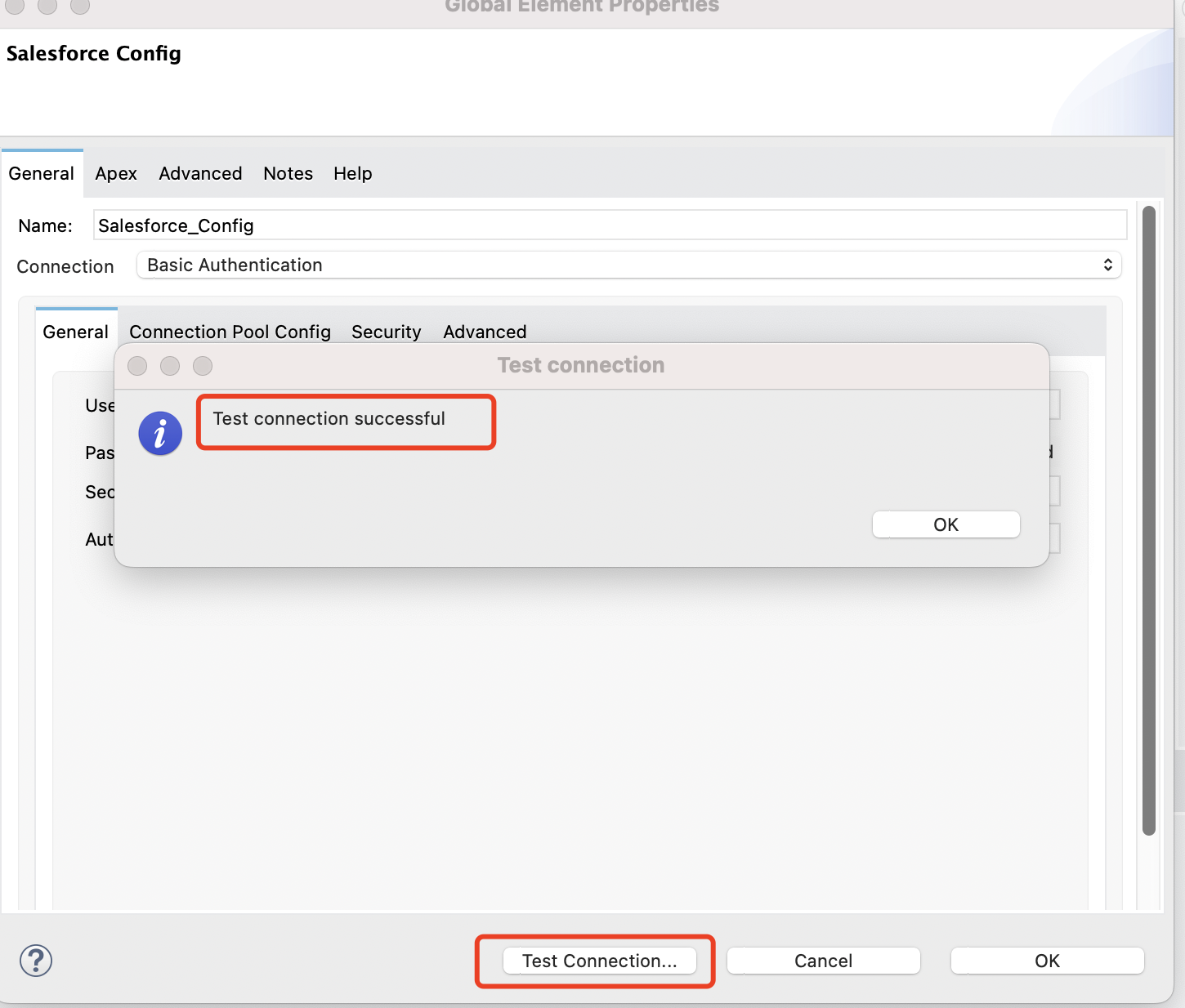This screenshot has height=1008, width=1185.
Task: Click OK in Global Element Properties
Action: [1047, 961]
